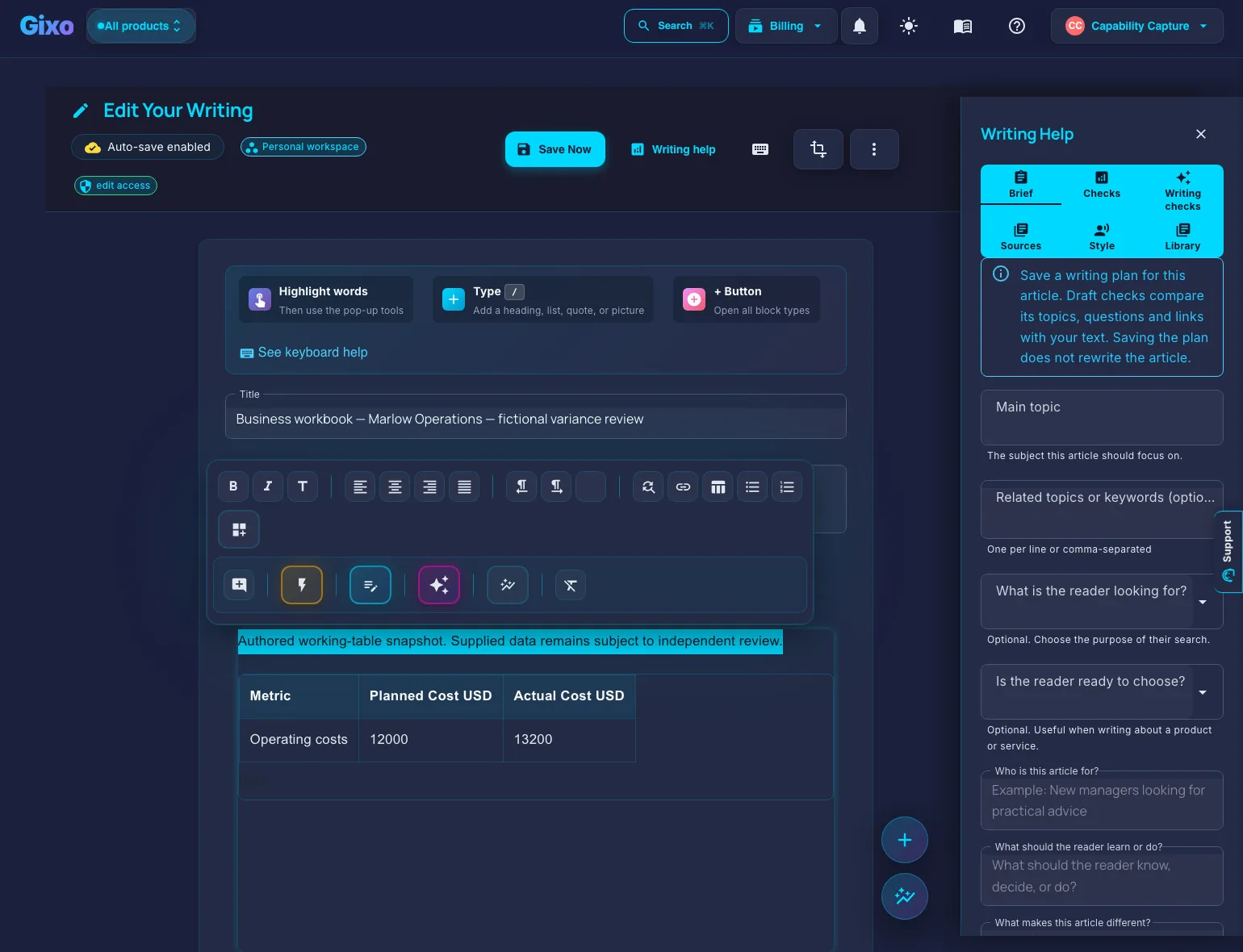The height and width of the screenshot is (952, 1243).
Task: Click the Gixo logo
Action: (47, 26)
